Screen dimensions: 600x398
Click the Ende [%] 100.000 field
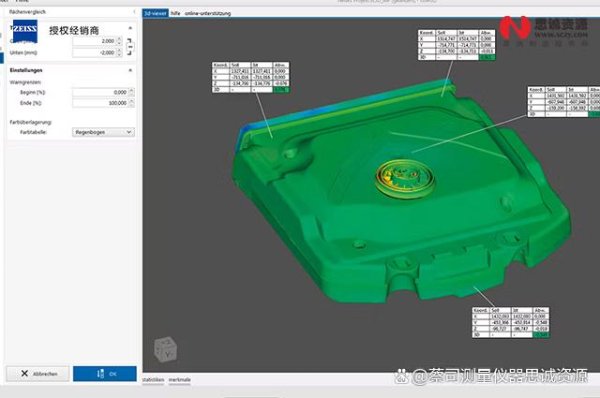pos(100,103)
